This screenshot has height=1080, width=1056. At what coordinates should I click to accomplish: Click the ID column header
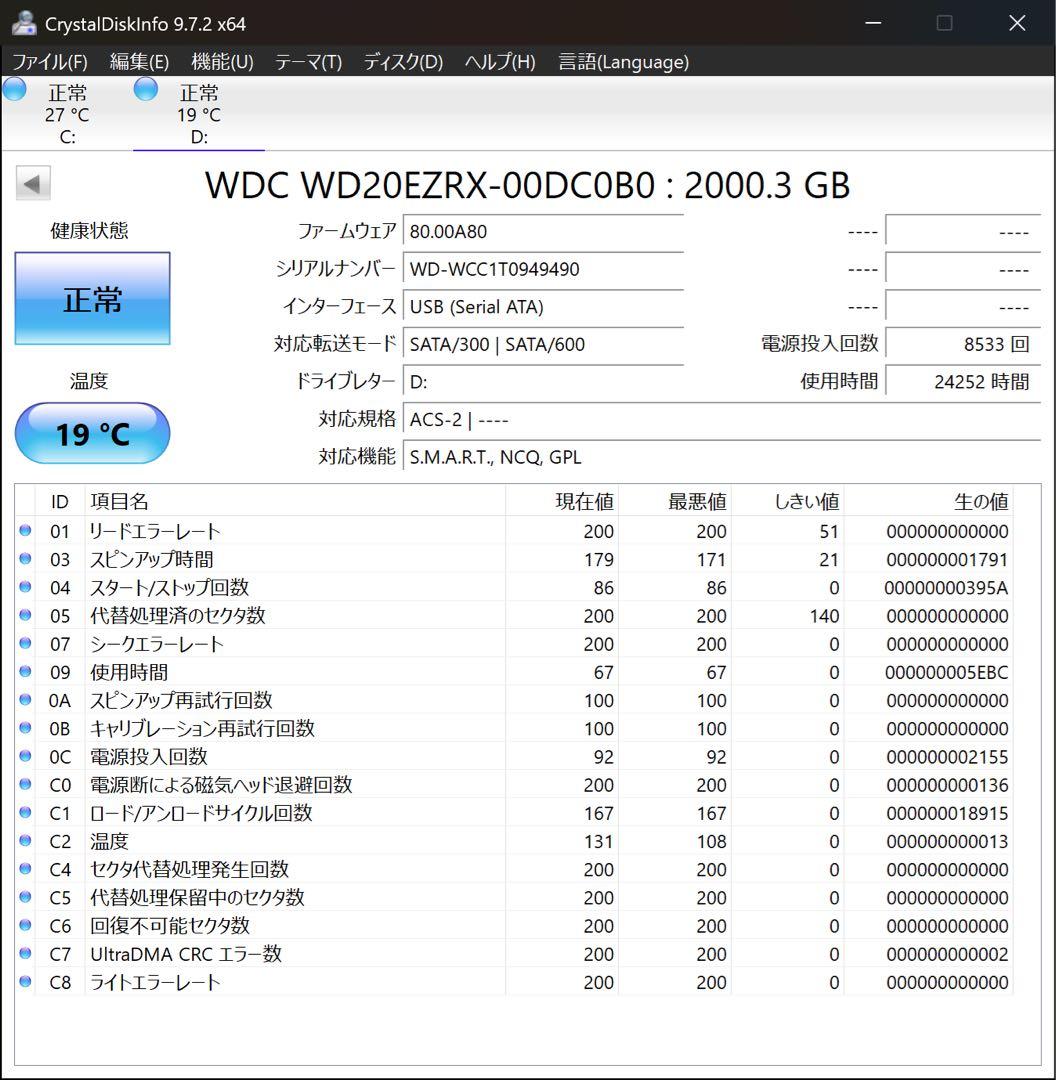tap(60, 501)
